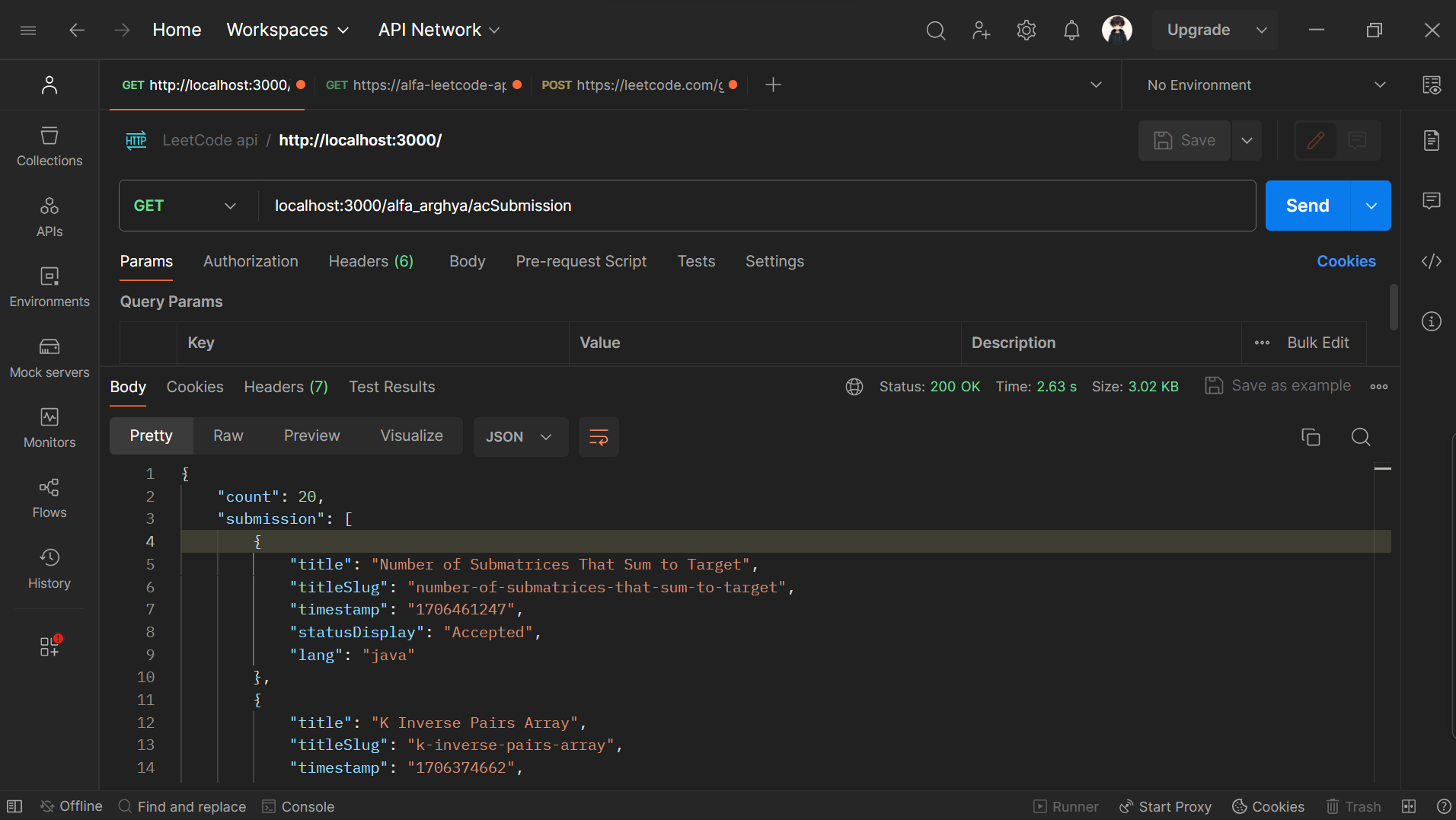Open the JSON format dropdown
The width and height of the screenshot is (1456, 820).
tap(520, 437)
